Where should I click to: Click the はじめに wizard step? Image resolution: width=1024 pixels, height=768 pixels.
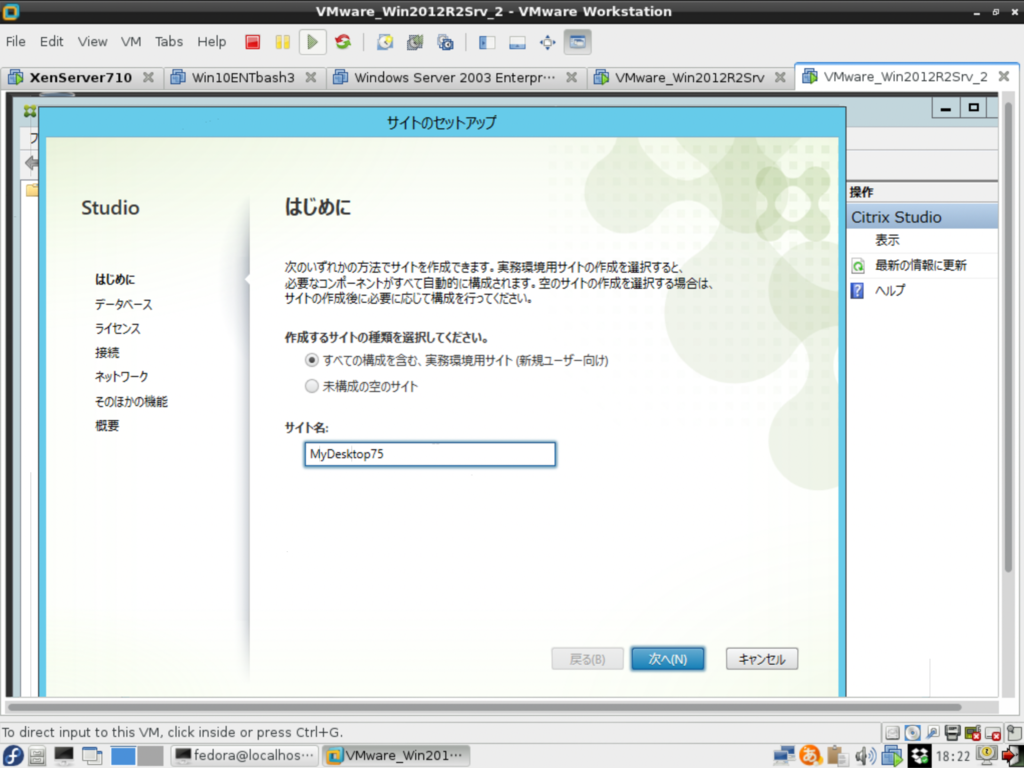(x=115, y=280)
